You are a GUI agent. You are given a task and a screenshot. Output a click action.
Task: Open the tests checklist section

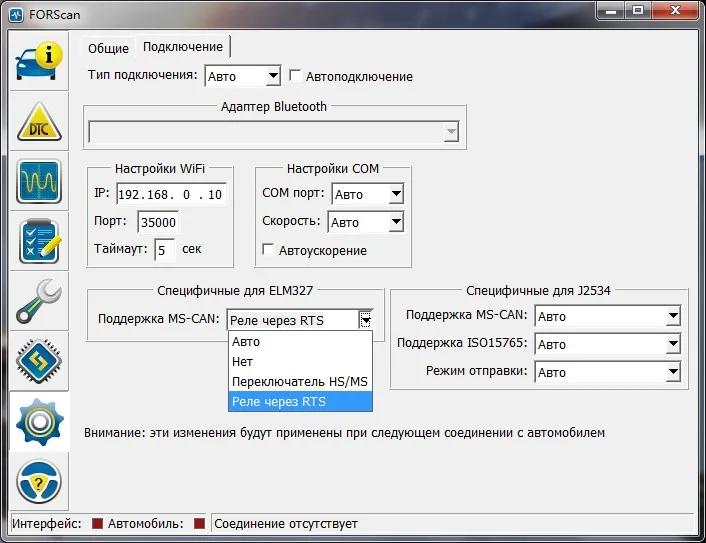tap(39, 241)
